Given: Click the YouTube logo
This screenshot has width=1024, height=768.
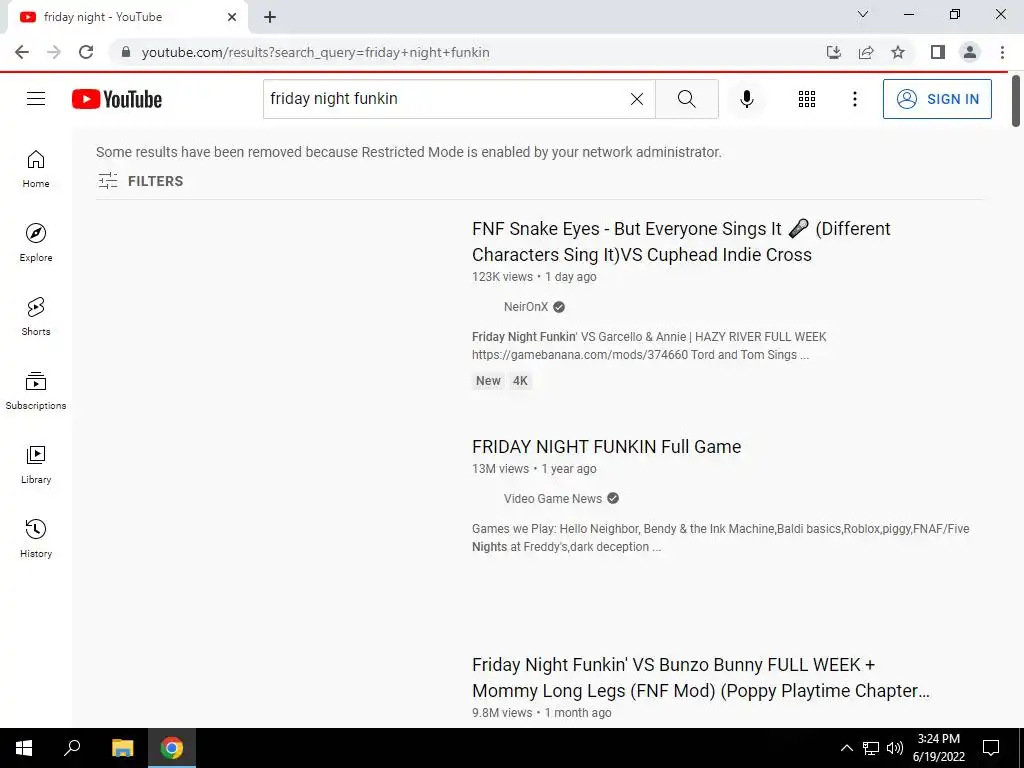Looking at the screenshot, I should coord(117,99).
